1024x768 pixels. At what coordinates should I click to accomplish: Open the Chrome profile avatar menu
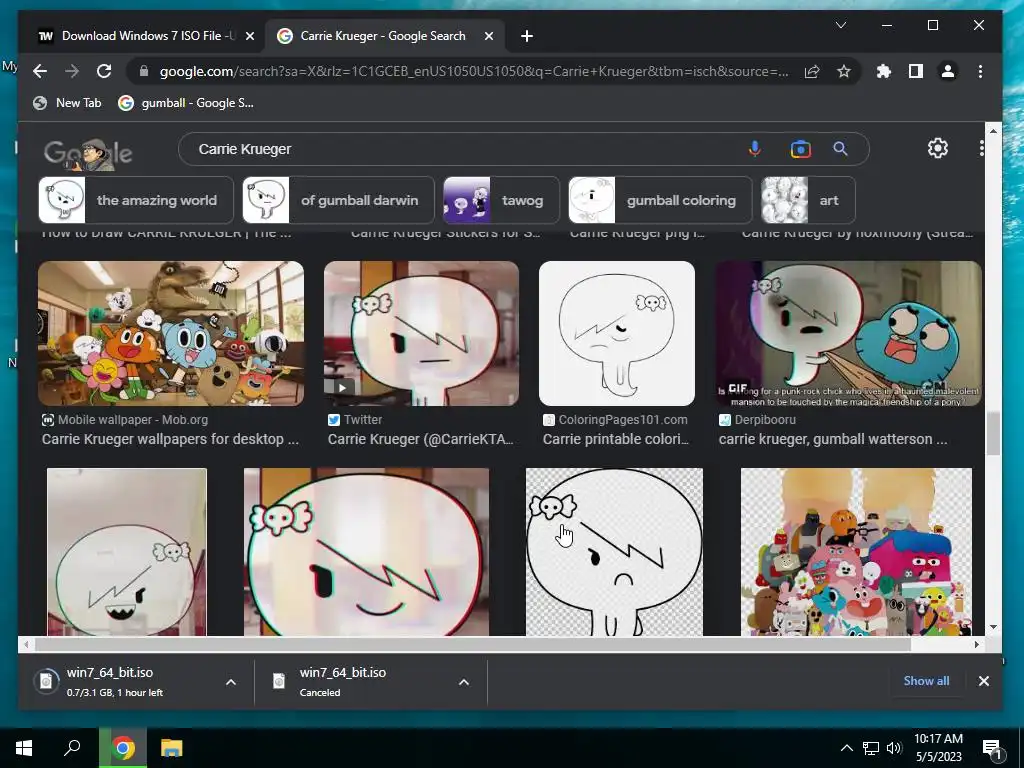pos(948,71)
